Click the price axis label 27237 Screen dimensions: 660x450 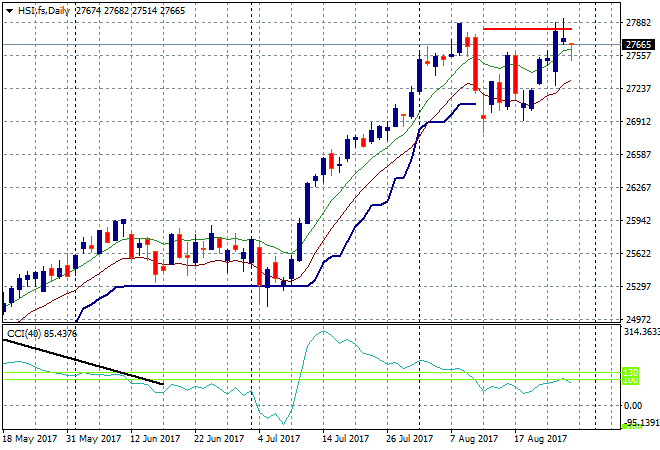click(638, 88)
